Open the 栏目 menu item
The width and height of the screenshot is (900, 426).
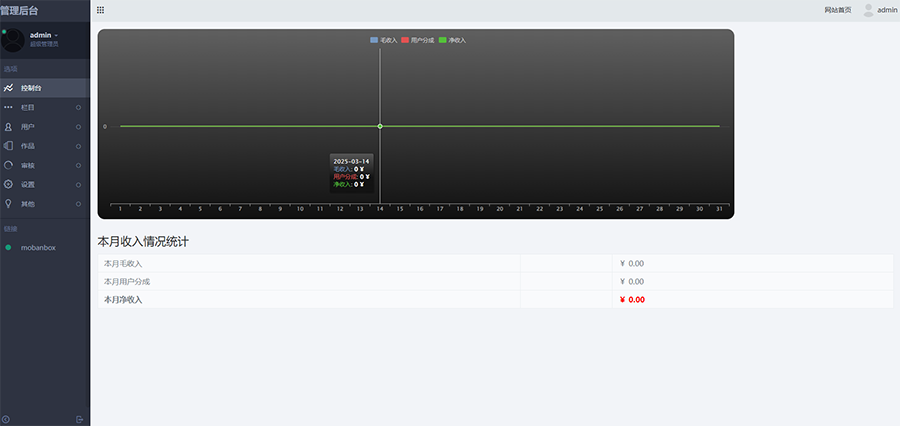coord(28,107)
